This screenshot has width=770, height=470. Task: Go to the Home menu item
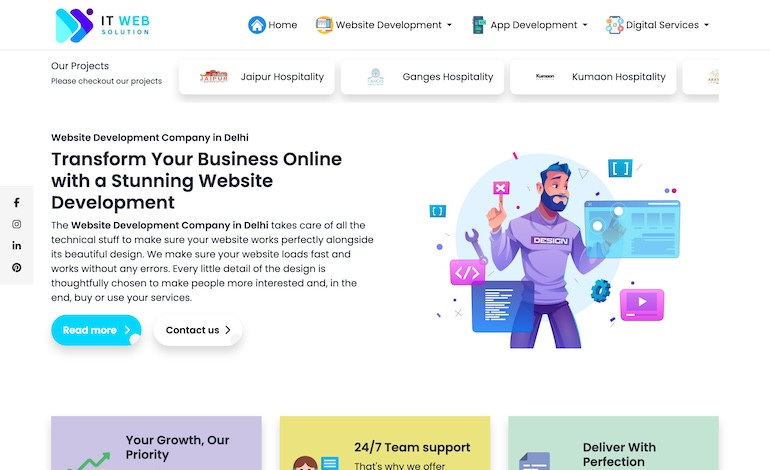pyautogui.click(x=282, y=25)
